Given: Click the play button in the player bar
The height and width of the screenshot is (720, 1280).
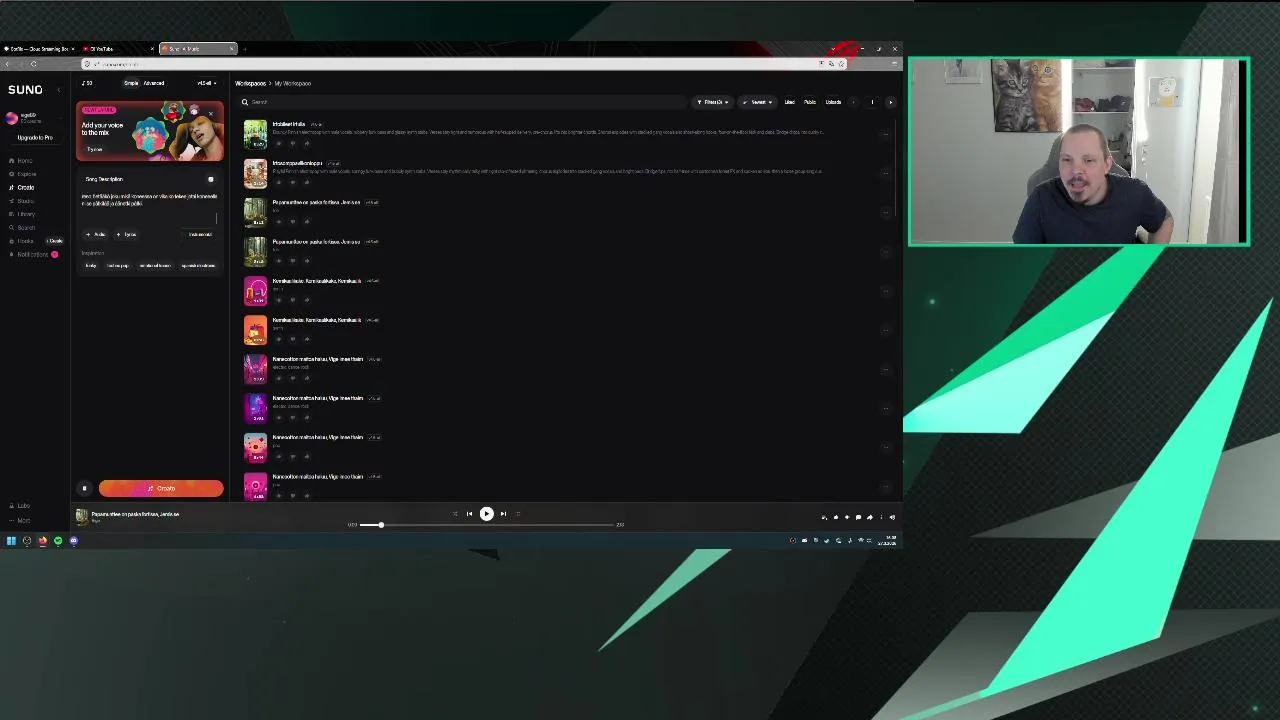Looking at the screenshot, I should click(x=486, y=514).
